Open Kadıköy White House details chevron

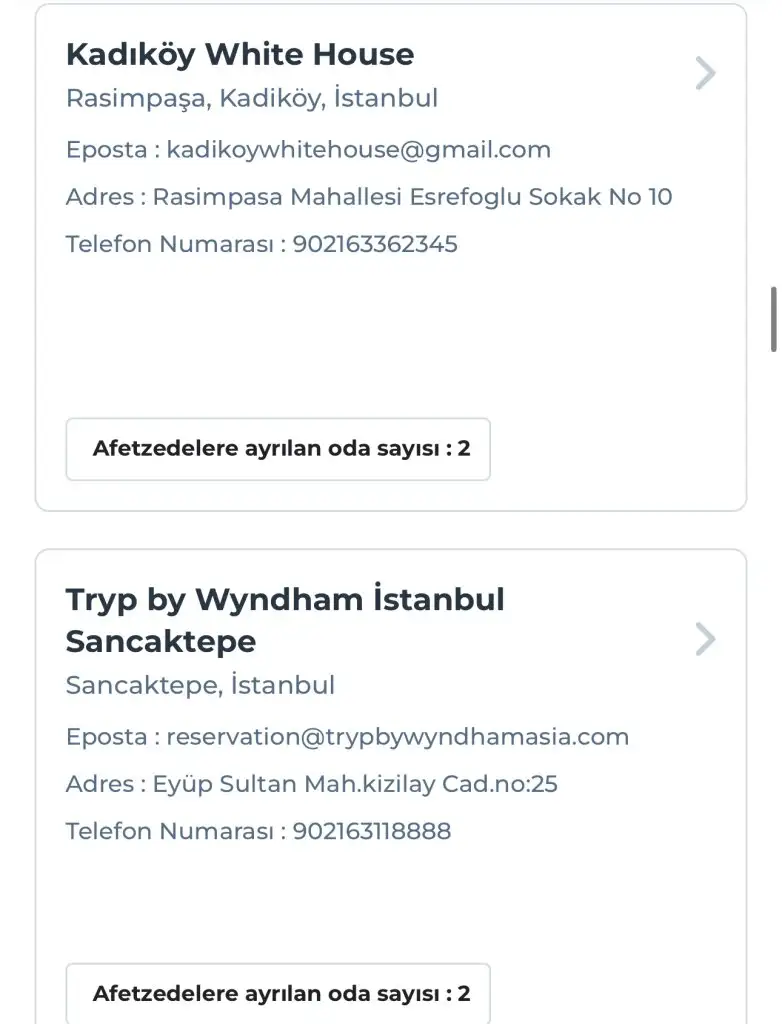705,73
